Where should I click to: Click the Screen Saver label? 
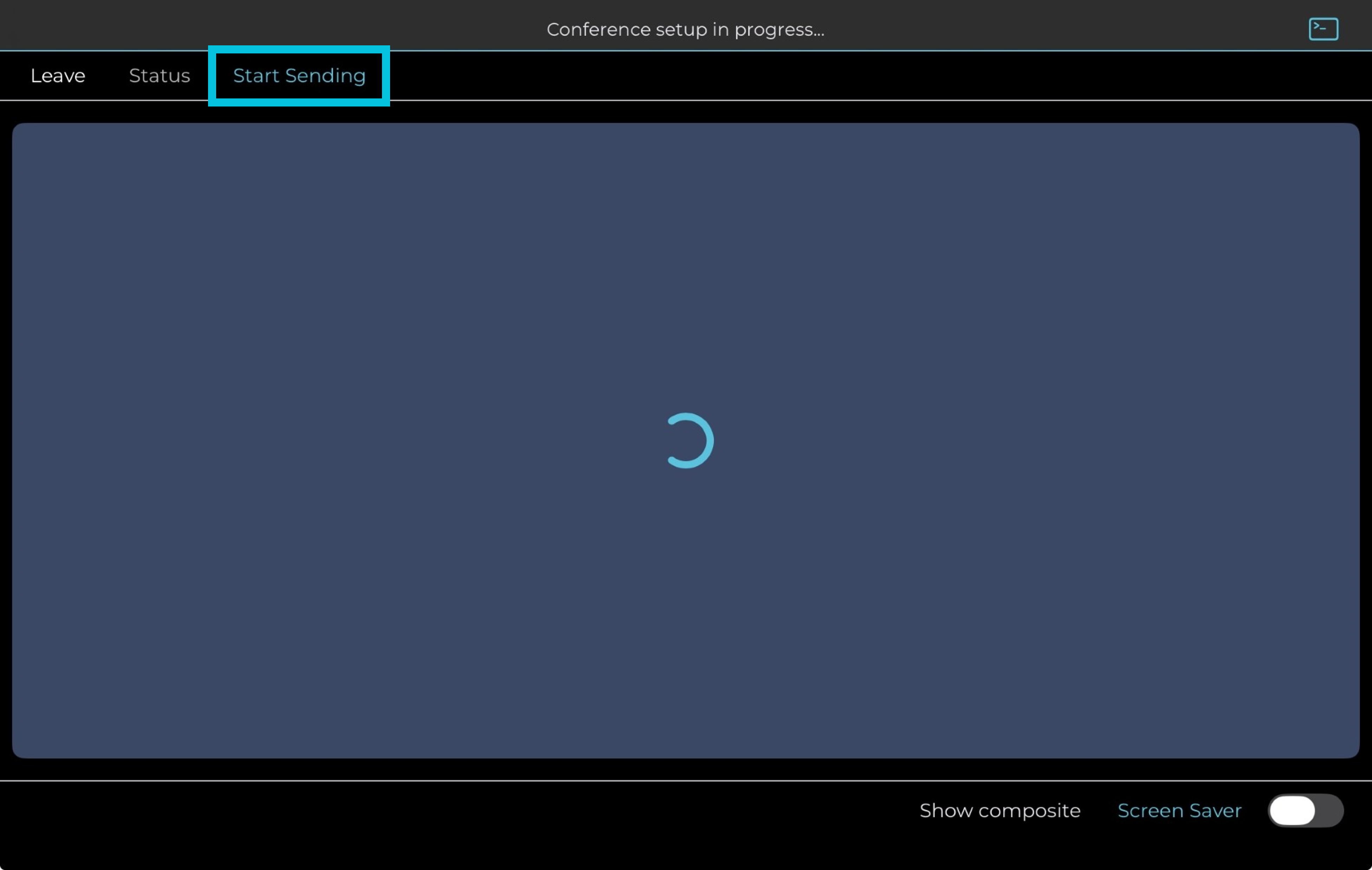click(x=1179, y=810)
